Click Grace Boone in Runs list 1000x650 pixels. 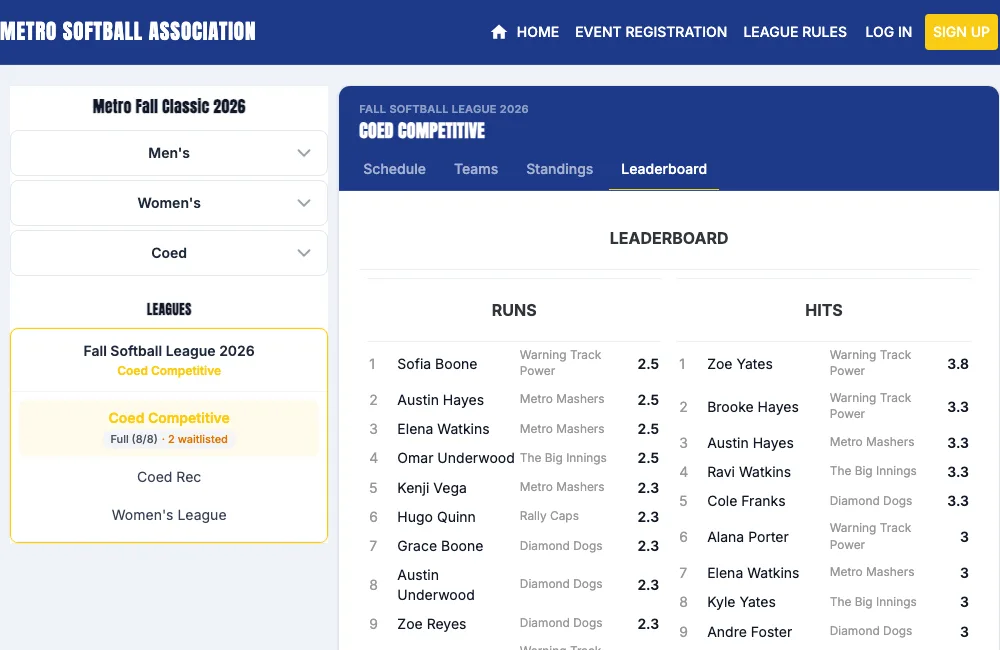(x=440, y=546)
